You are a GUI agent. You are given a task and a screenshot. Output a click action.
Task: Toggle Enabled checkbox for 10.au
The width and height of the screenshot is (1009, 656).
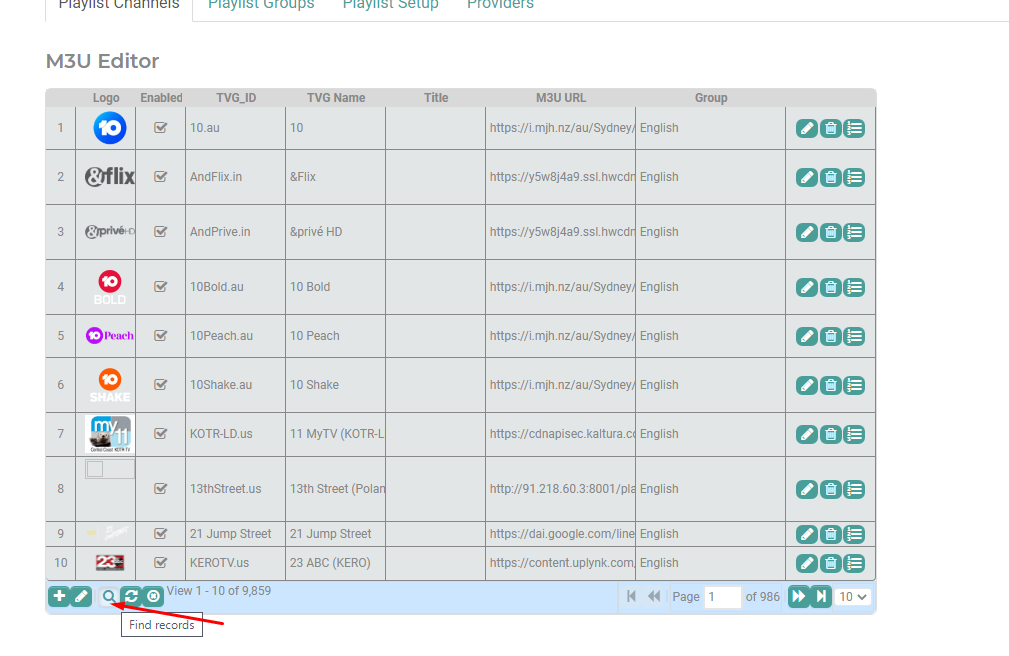161,127
